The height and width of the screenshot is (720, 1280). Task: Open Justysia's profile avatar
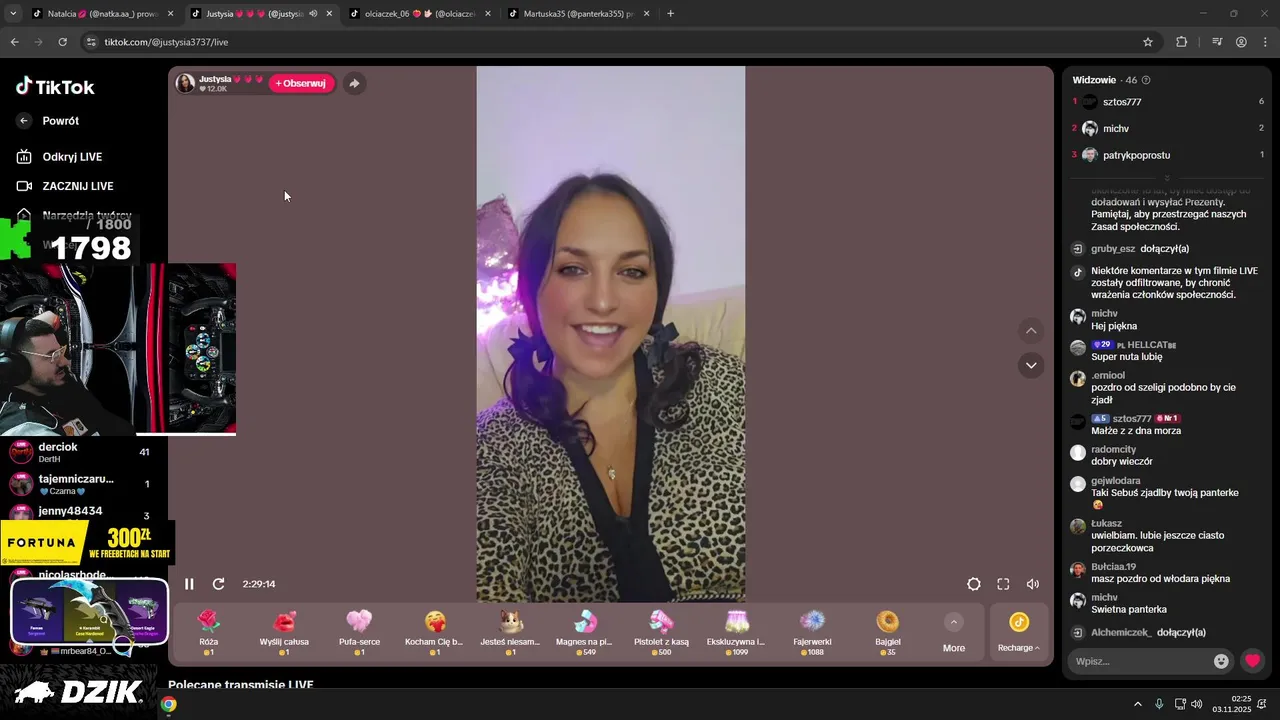coord(185,83)
